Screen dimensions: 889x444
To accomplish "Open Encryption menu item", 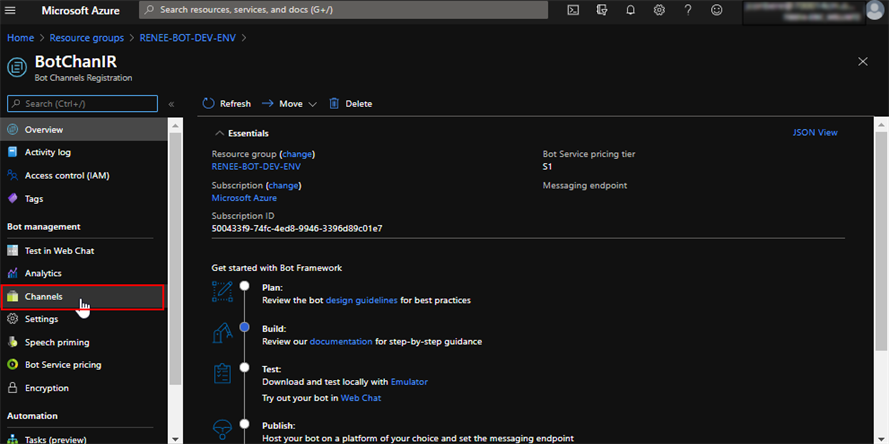I will coord(84,388).
